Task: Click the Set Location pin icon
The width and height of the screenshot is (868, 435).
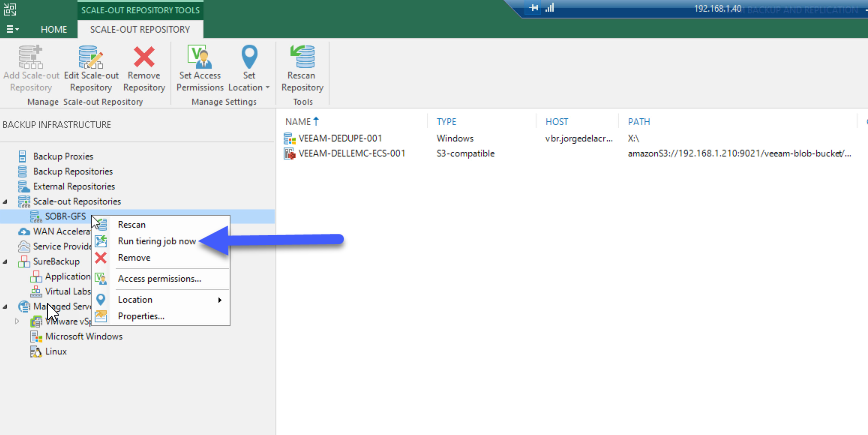Action: pyautogui.click(x=250, y=56)
